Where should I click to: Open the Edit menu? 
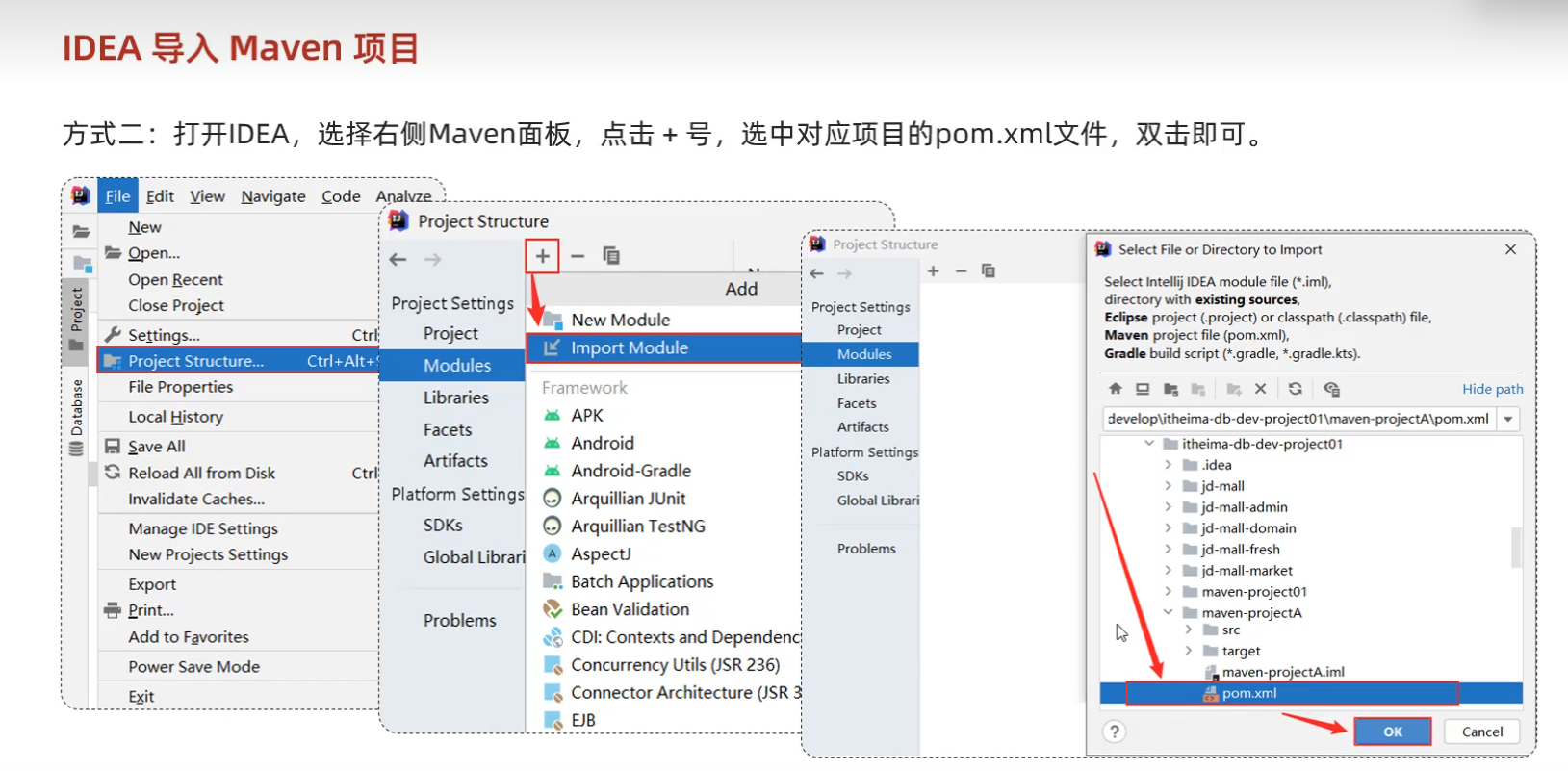(x=160, y=196)
